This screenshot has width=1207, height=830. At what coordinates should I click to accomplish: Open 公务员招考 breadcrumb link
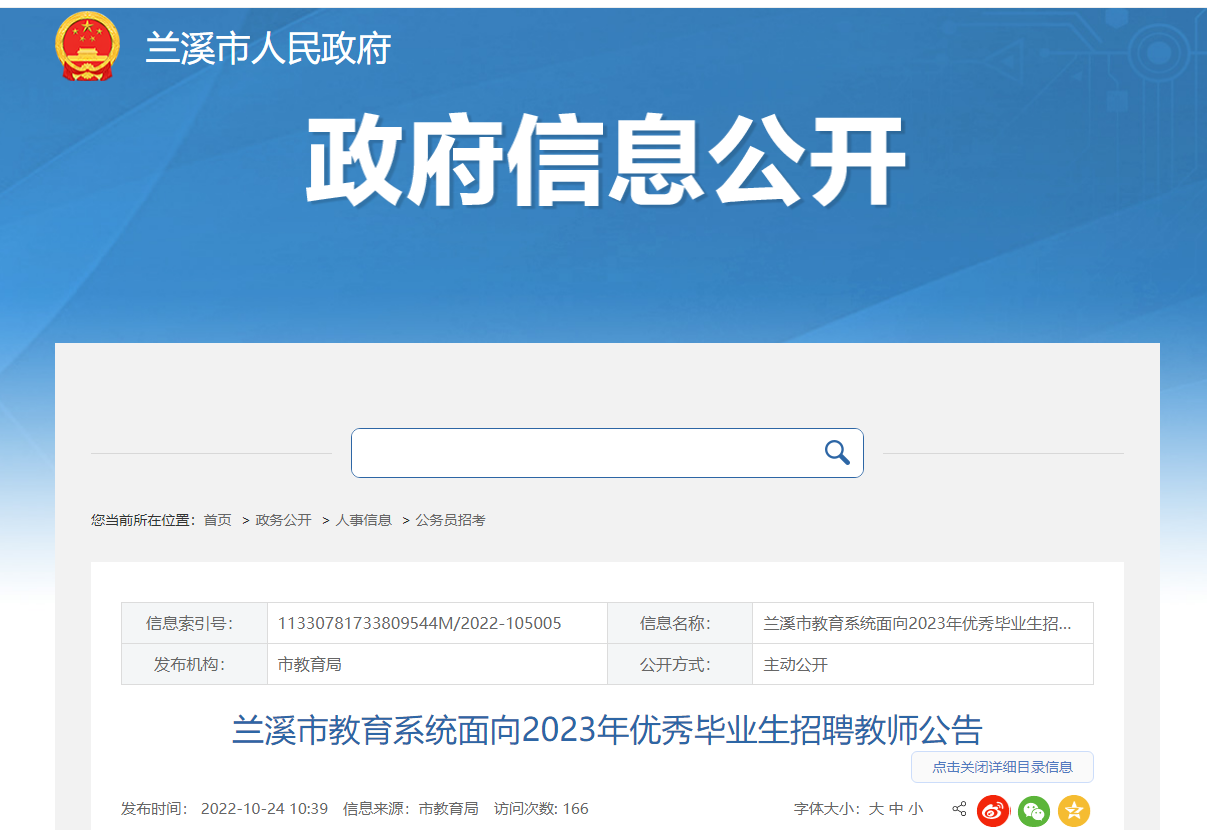(x=450, y=520)
